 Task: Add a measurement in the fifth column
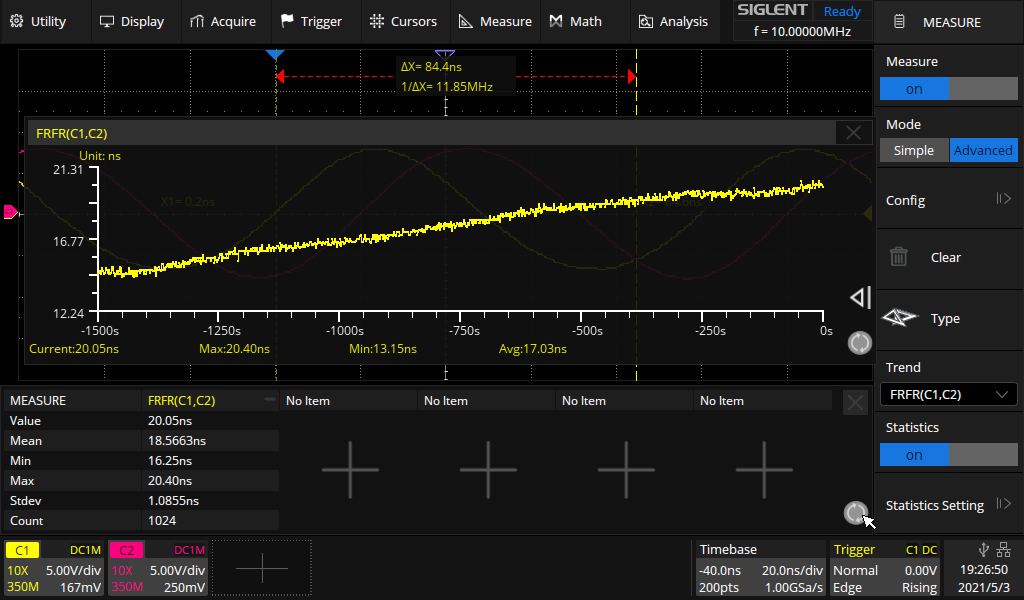(x=764, y=469)
